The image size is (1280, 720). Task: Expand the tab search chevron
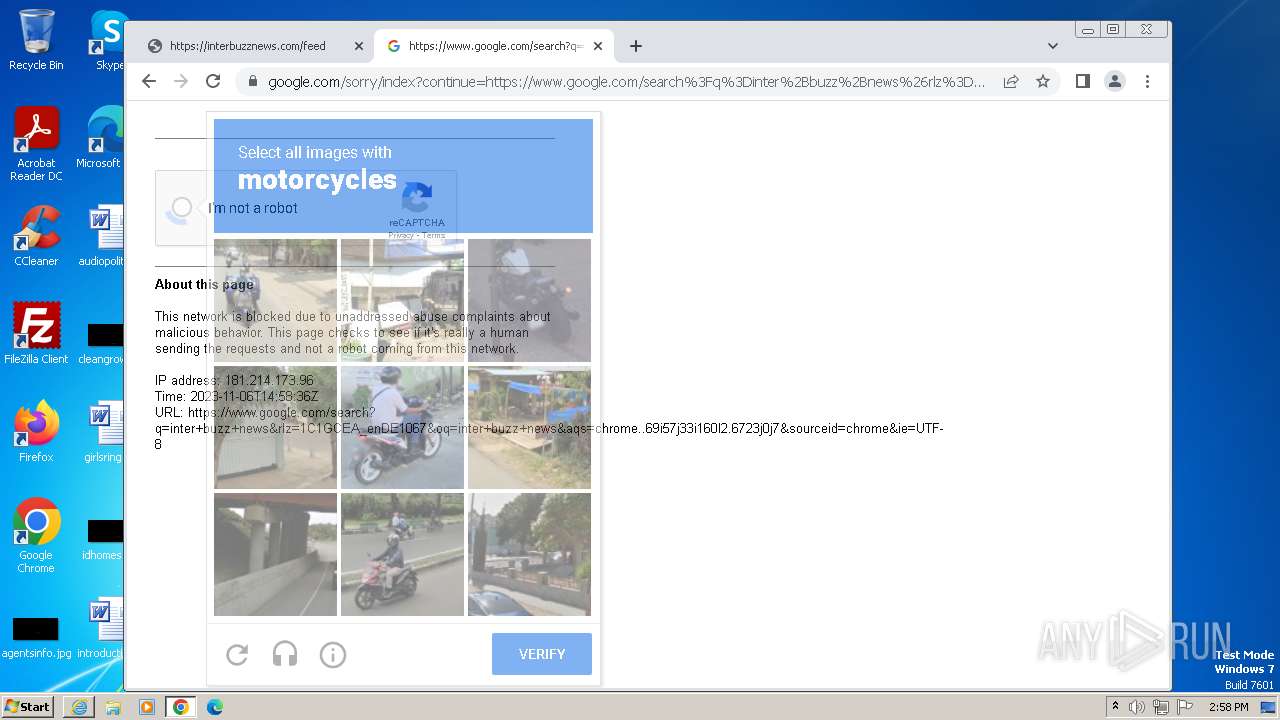[1052, 46]
